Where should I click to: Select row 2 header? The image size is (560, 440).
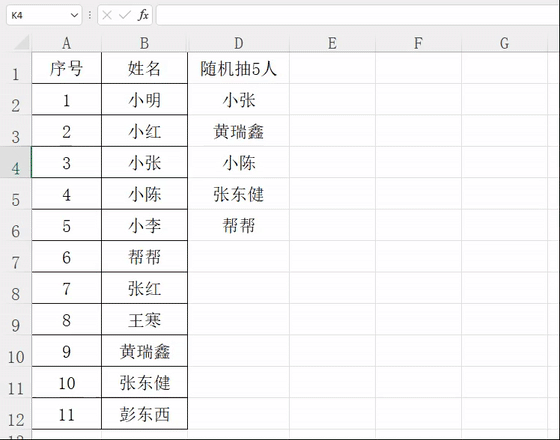[x=16, y=99]
